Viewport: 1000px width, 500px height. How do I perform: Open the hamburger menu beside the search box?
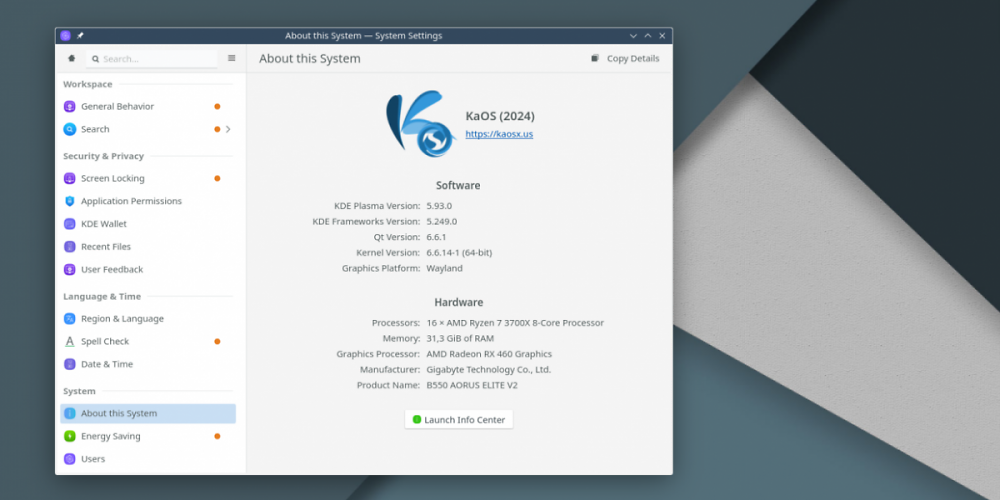pos(232,58)
